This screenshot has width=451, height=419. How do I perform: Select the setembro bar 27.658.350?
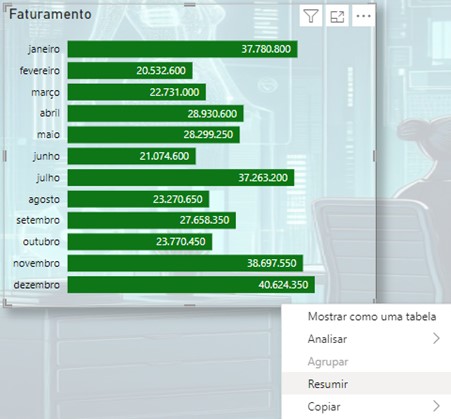pyautogui.click(x=152, y=220)
